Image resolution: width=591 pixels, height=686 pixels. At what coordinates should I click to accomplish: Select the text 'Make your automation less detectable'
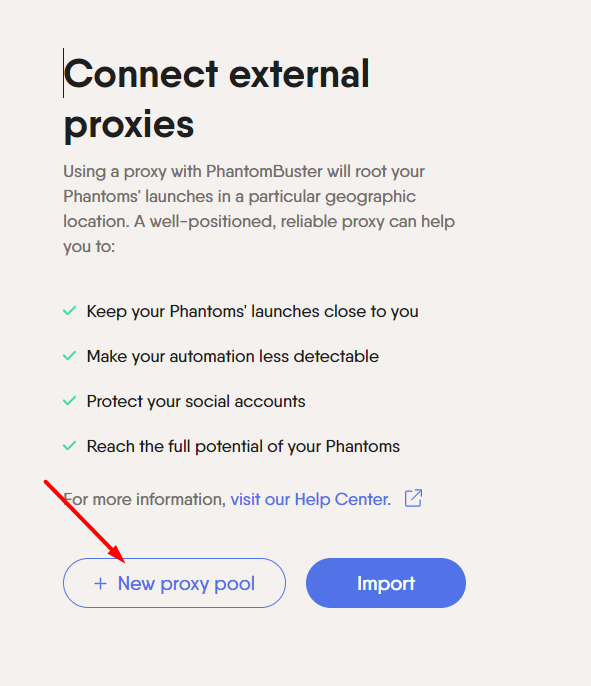pyautogui.click(x=233, y=357)
